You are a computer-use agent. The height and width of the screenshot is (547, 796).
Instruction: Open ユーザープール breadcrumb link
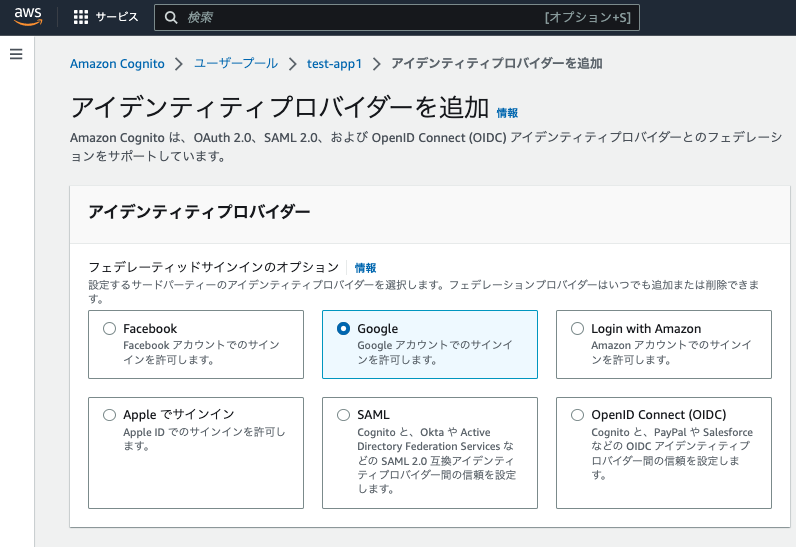click(236, 63)
